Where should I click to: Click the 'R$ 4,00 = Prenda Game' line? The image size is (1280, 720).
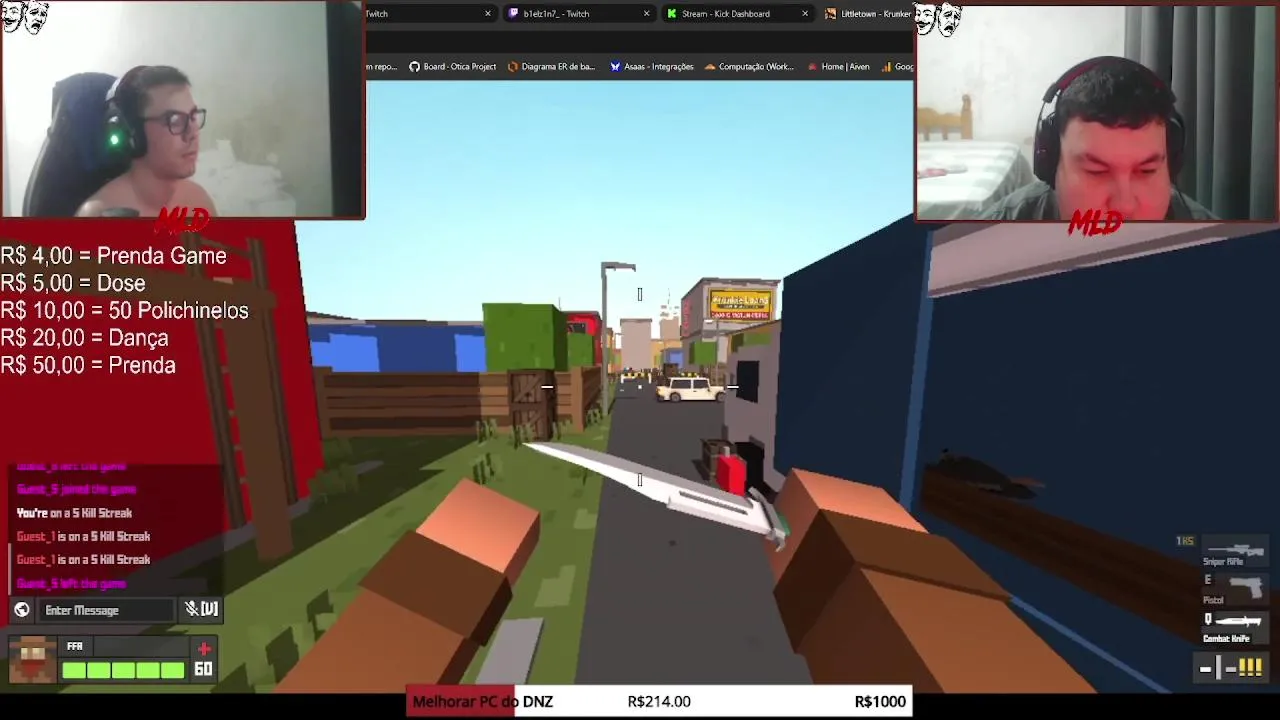[x=113, y=256]
